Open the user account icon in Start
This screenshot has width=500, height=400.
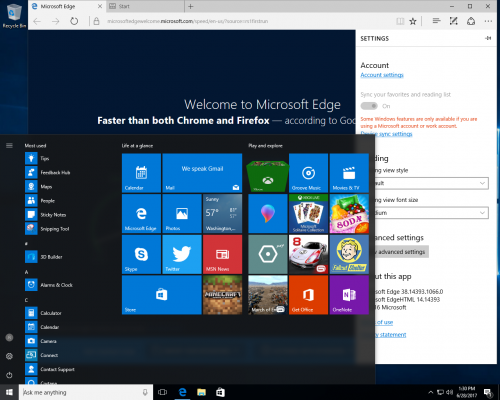click(x=9, y=338)
